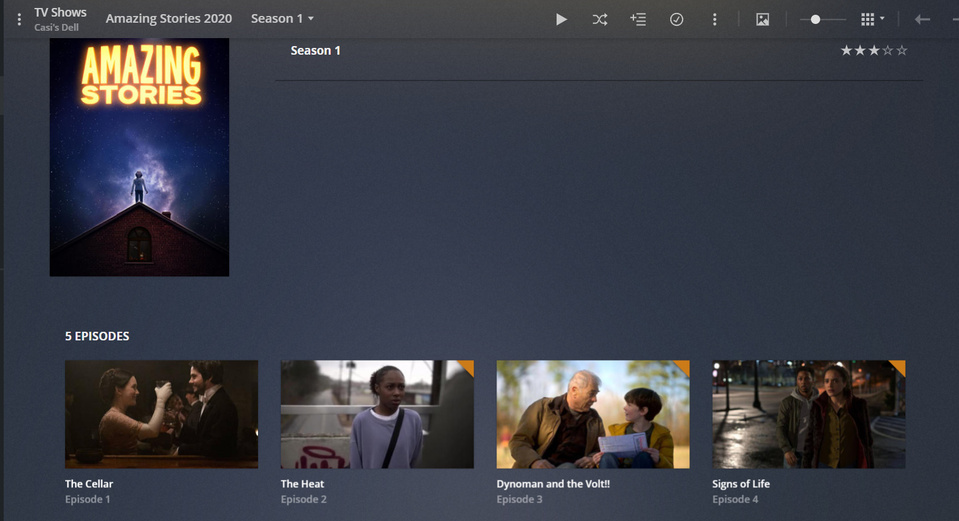
Task: Click Dynoman and the Volt!! title
Action: click(553, 484)
